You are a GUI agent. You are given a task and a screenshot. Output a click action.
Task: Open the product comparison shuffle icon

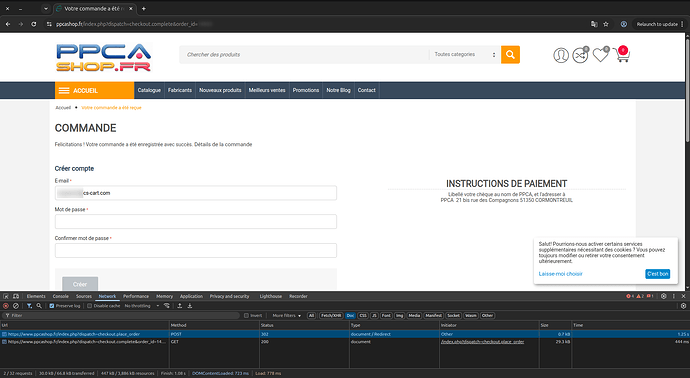(580, 55)
